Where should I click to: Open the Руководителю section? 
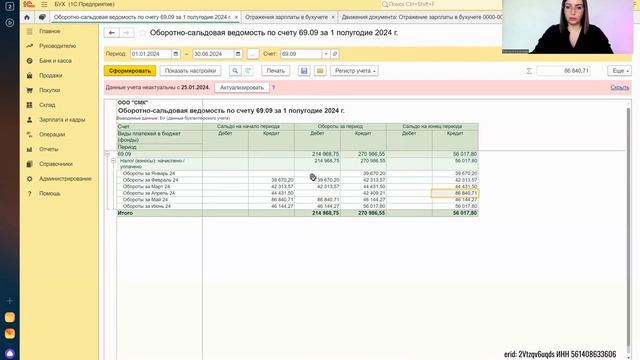click(x=58, y=46)
